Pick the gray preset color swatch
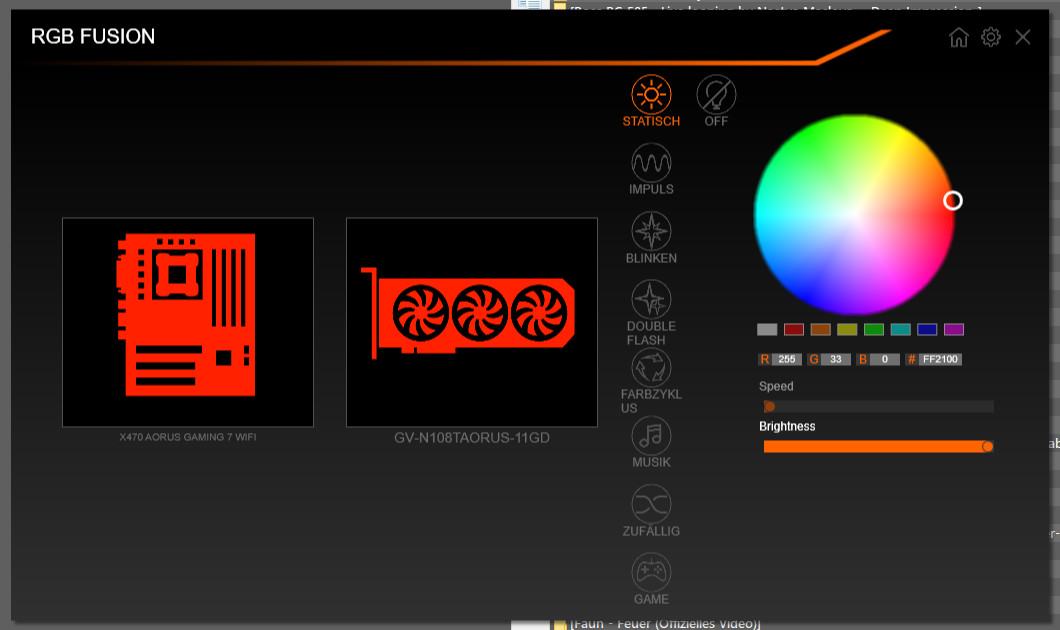The image size is (1060, 630). 767,329
